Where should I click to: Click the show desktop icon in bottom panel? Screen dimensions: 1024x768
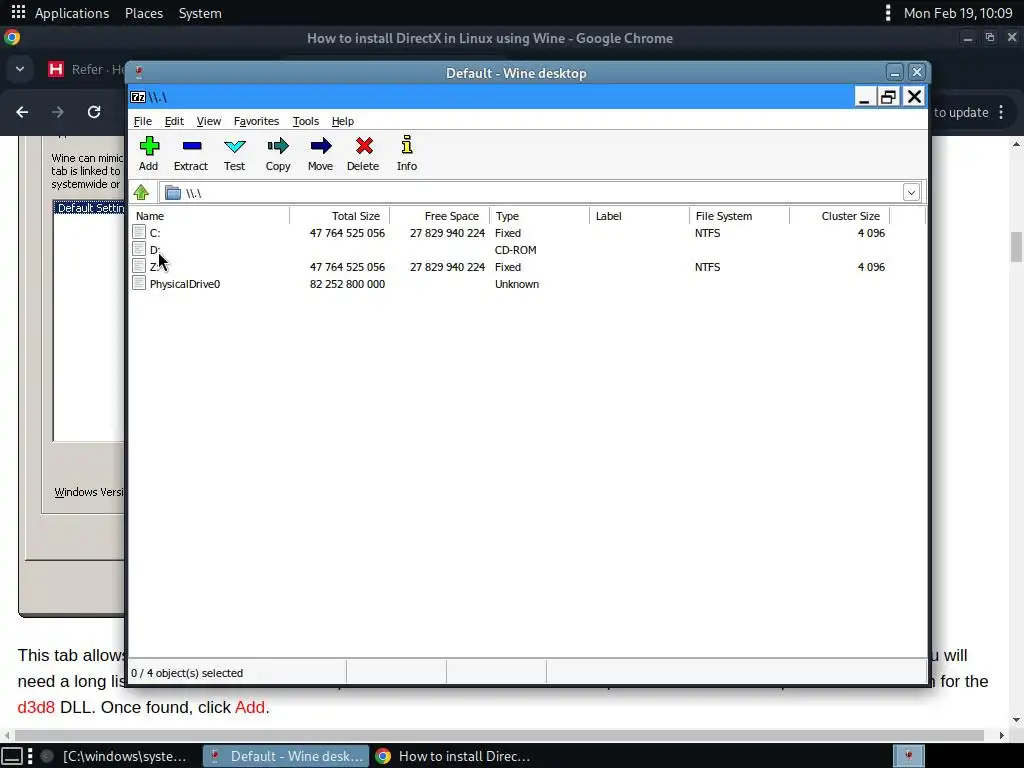(x=12, y=756)
